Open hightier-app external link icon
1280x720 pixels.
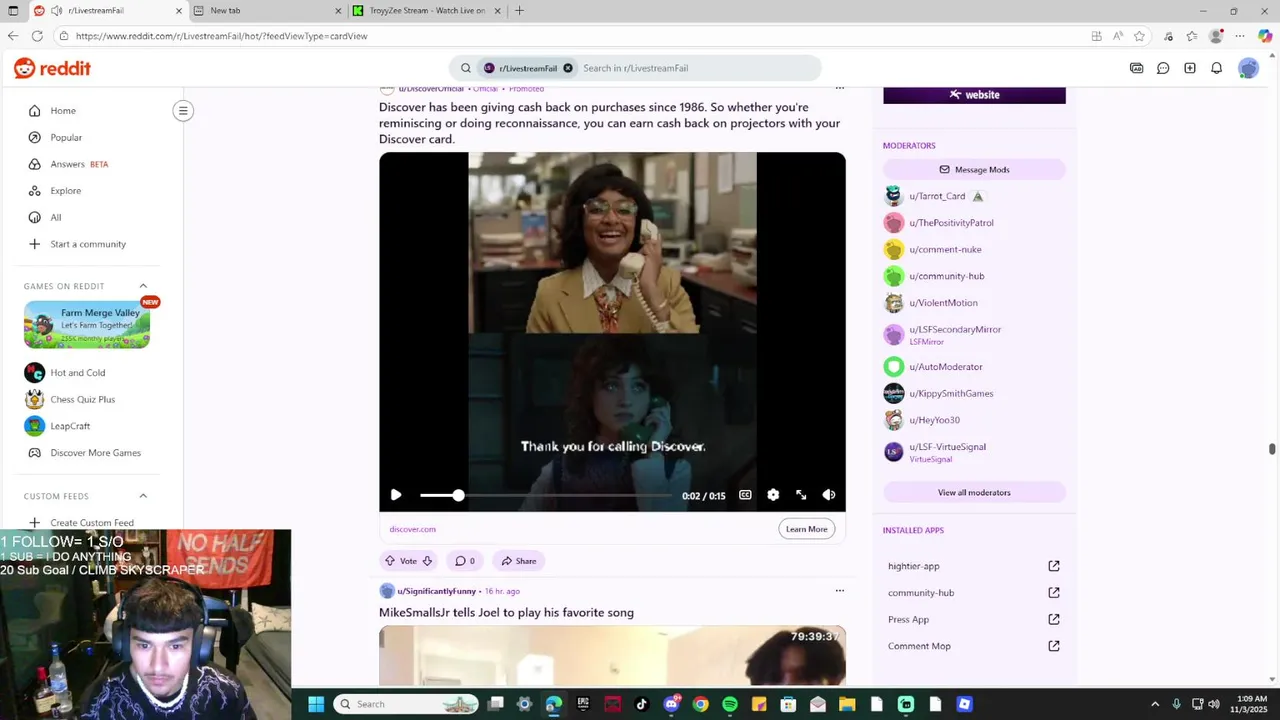click(1054, 566)
